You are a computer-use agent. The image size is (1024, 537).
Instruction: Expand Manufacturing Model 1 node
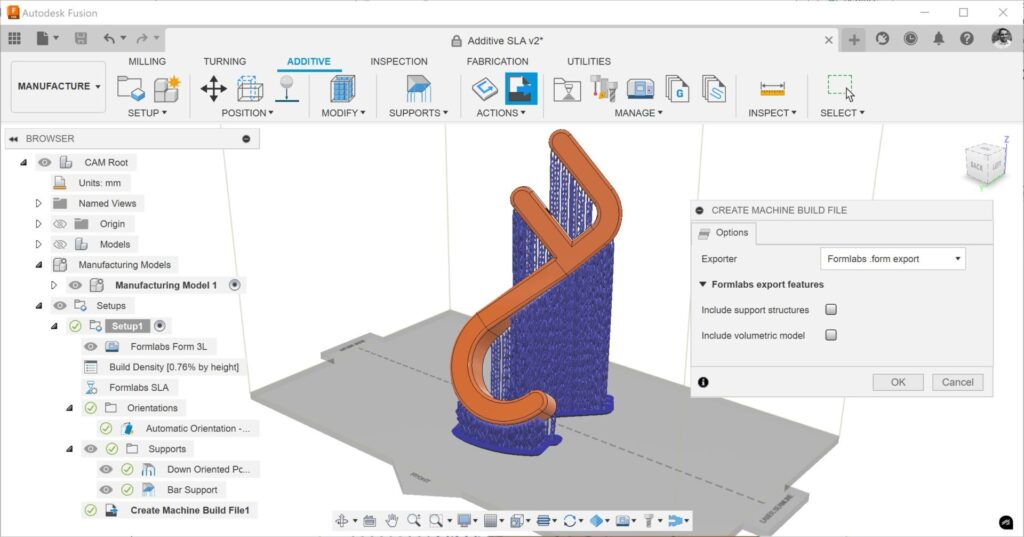tap(54, 285)
